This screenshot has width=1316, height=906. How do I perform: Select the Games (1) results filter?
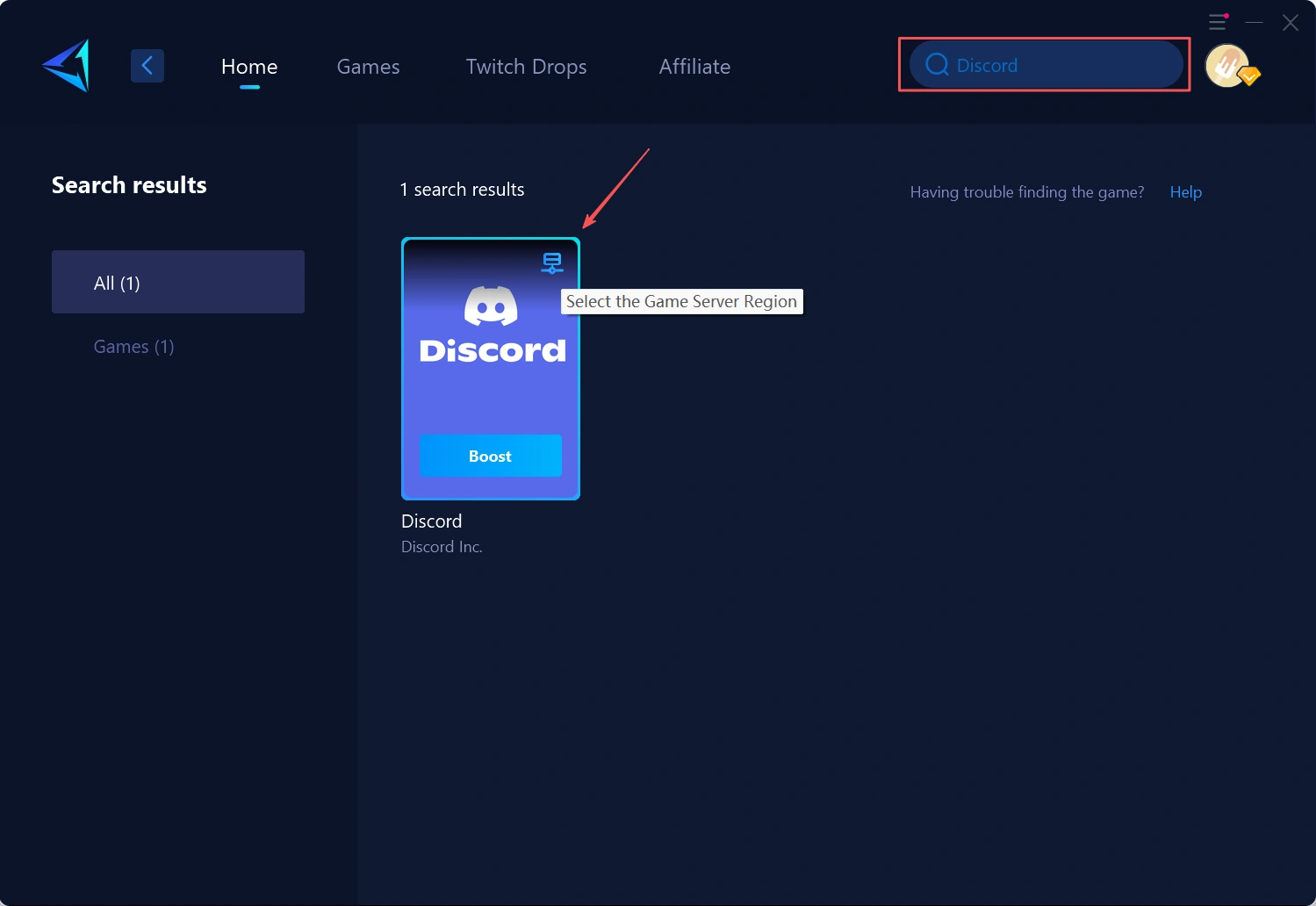click(133, 346)
